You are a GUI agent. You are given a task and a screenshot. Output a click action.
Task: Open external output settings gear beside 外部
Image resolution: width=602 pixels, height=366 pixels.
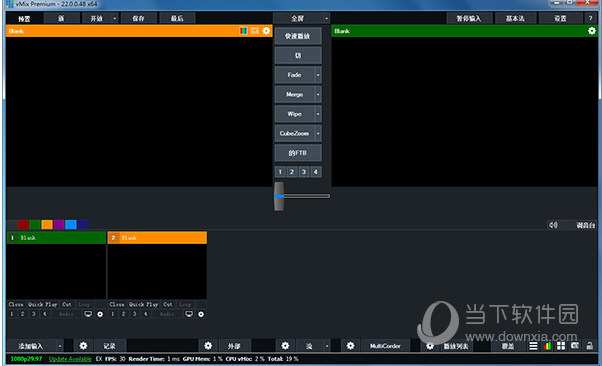[208, 346]
